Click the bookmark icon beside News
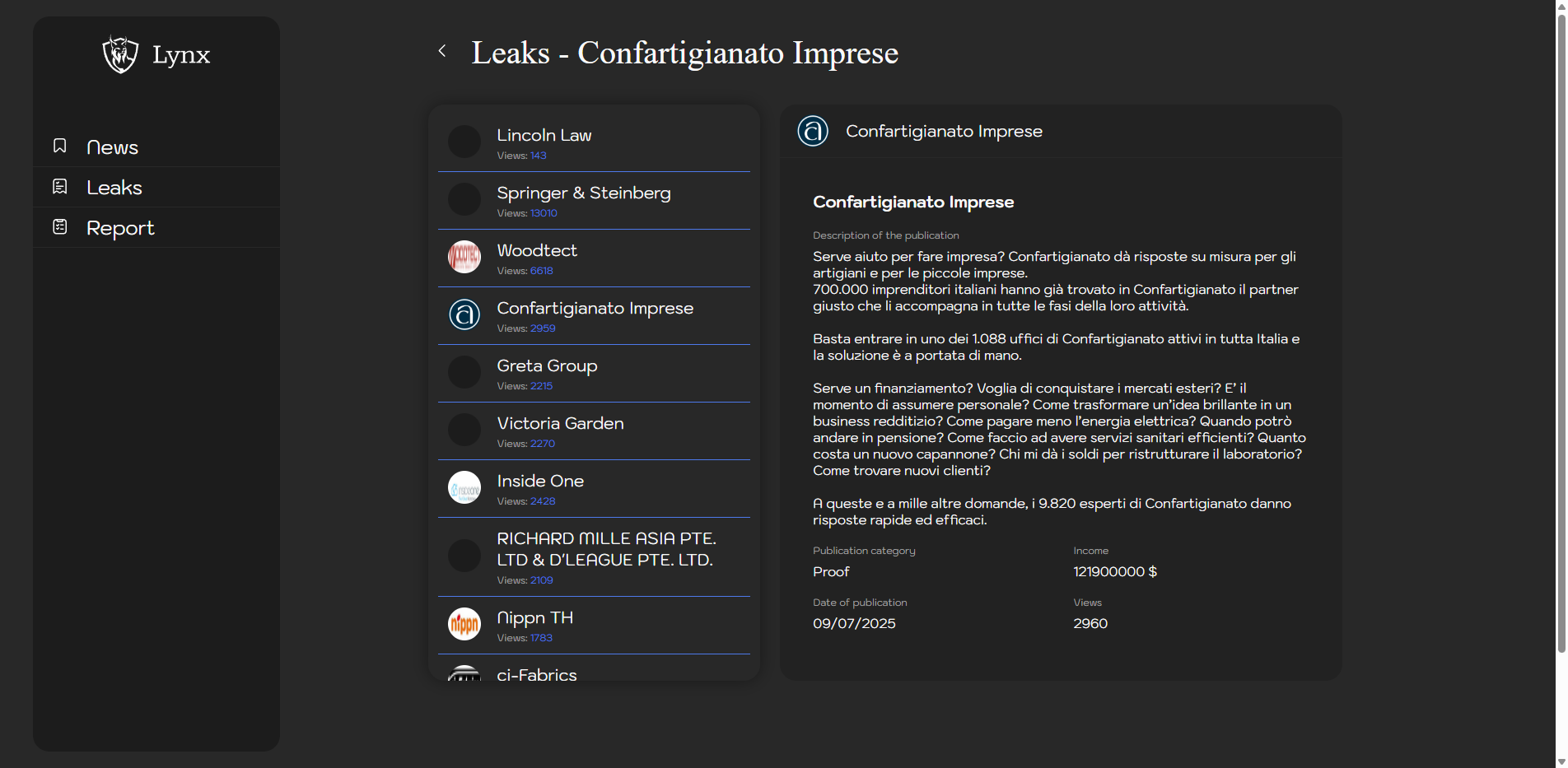Screen dimensions: 1568x768 (60, 146)
